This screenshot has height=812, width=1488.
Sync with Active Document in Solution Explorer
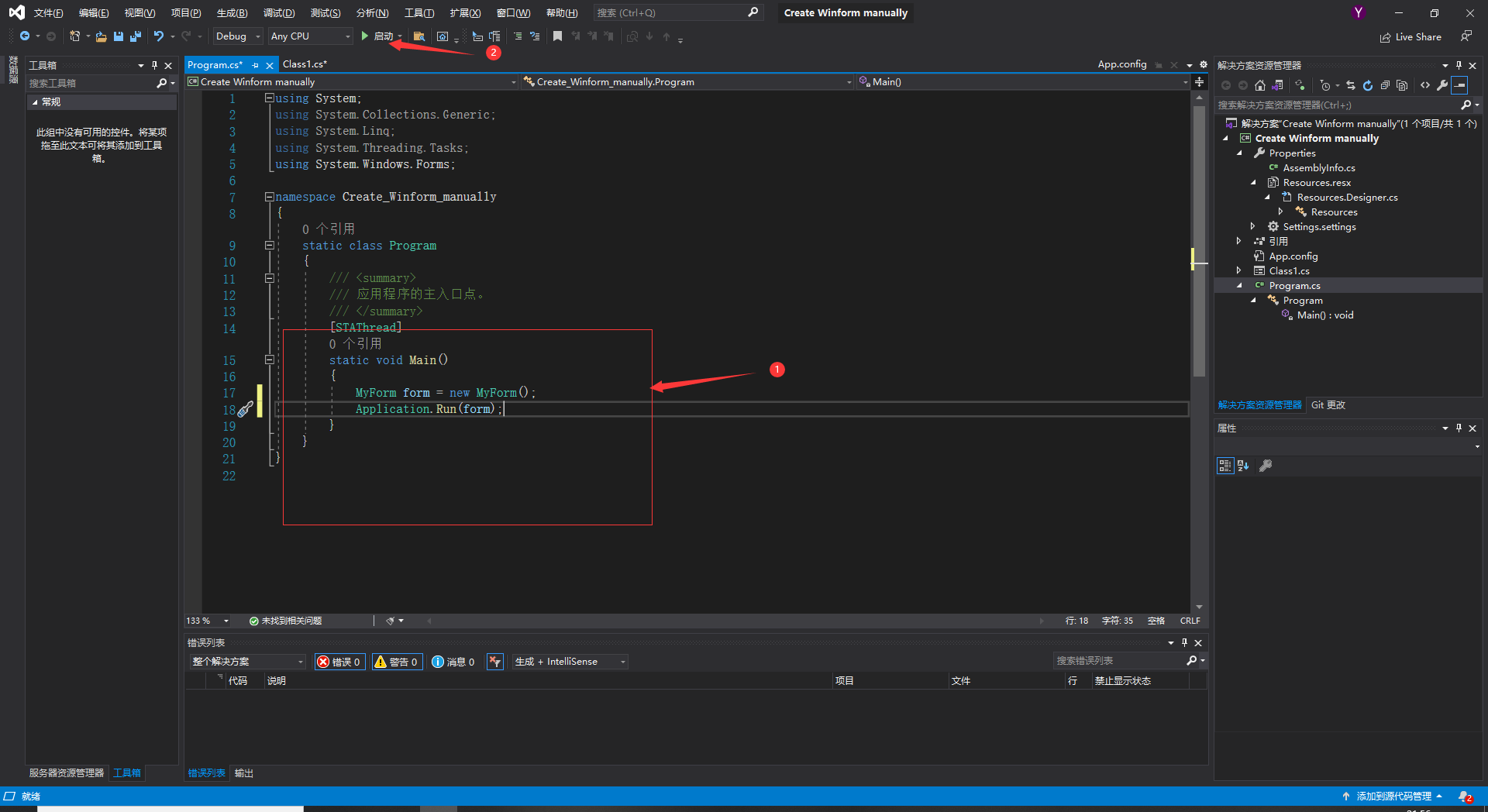(1351, 86)
